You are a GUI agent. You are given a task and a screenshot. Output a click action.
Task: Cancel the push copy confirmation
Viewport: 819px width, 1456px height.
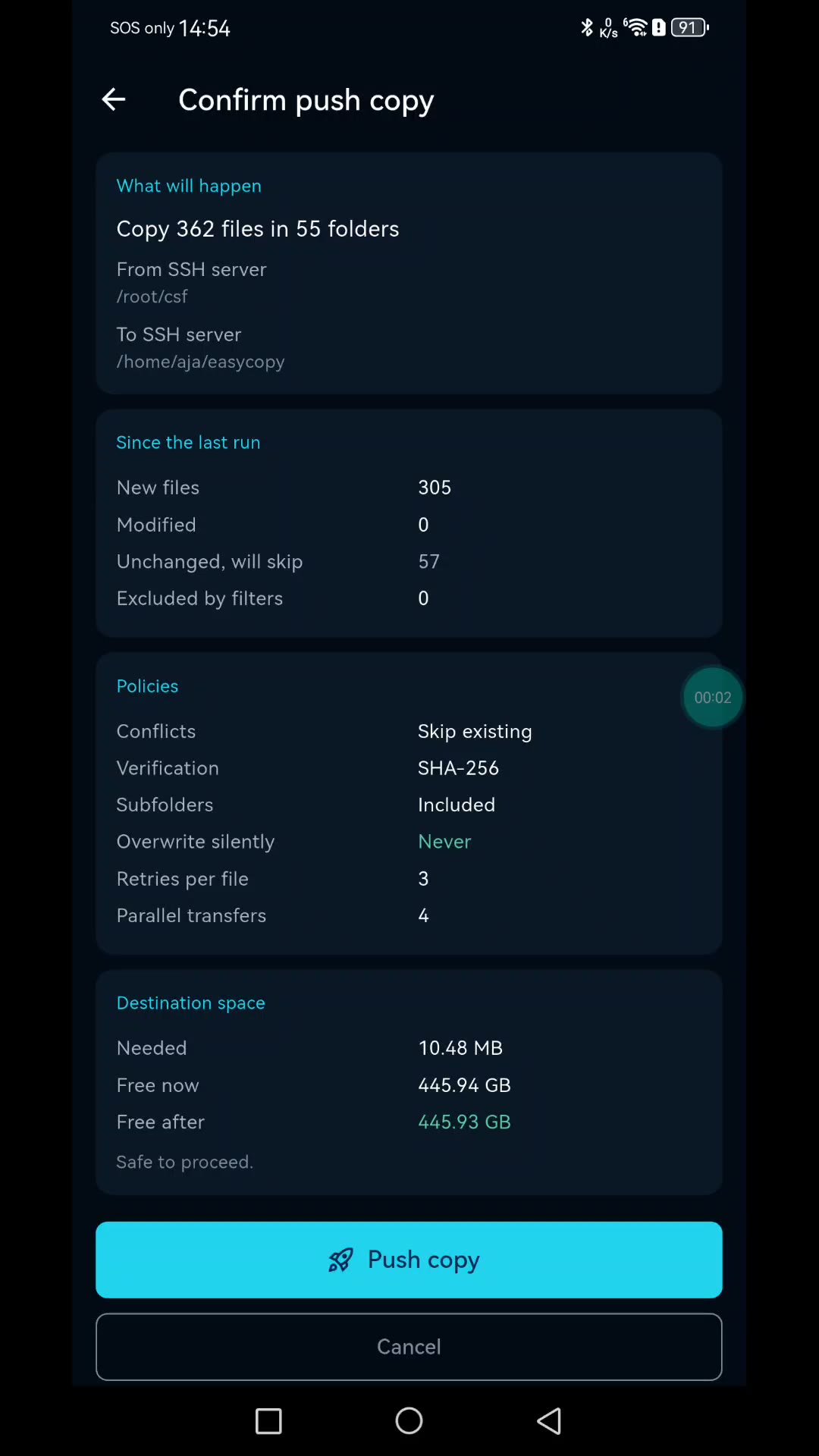409,1347
